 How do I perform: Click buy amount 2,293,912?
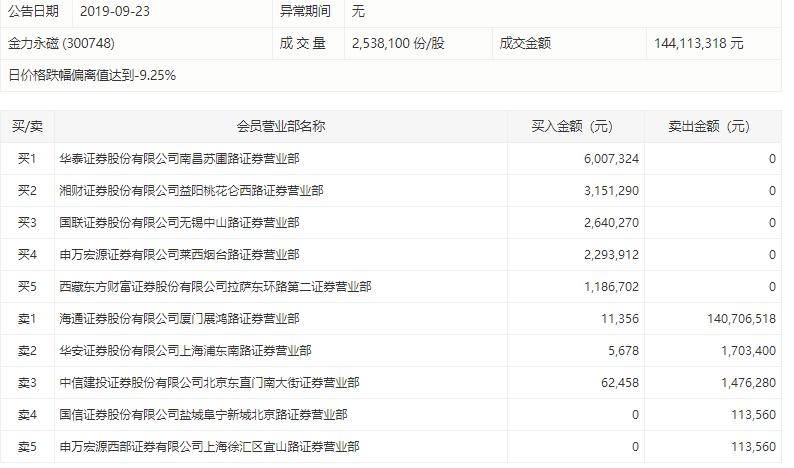pos(611,255)
